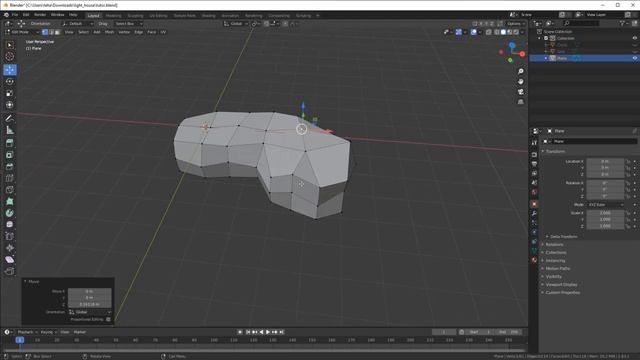Open World properties tab icon
The height and width of the screenshot is (360, 640).
click(x=534, y=192)
